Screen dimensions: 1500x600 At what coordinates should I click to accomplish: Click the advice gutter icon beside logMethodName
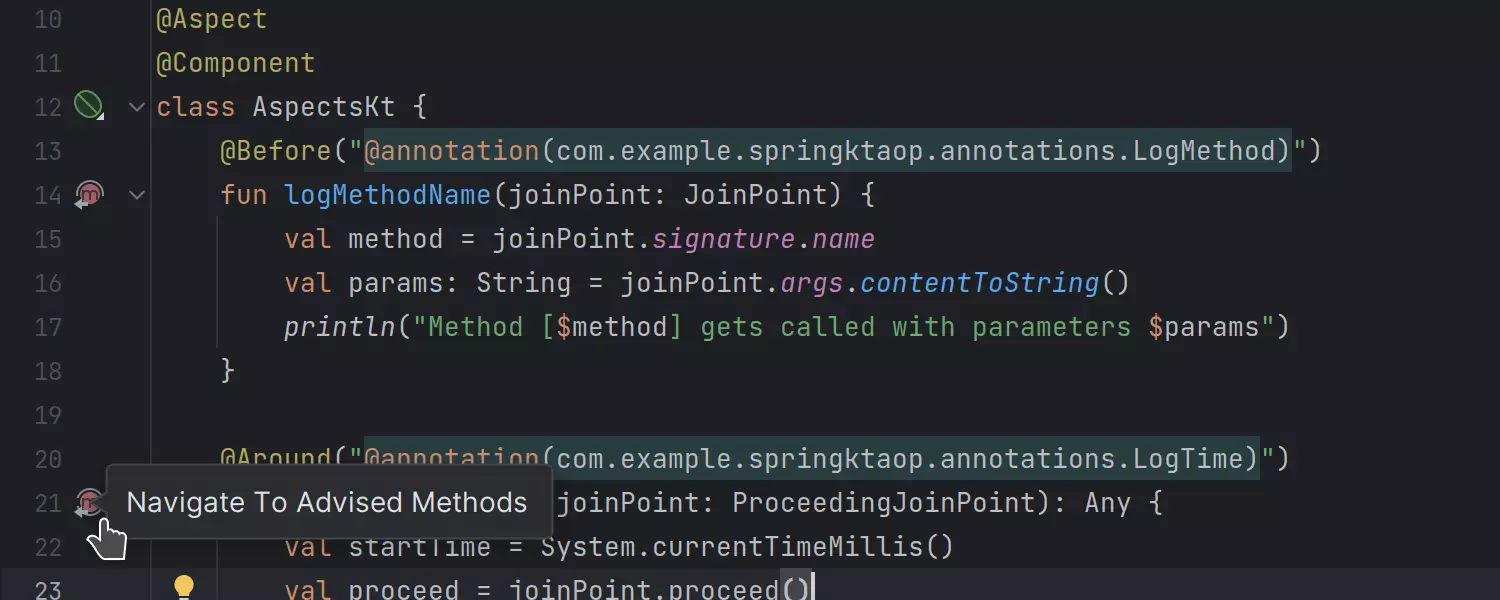(x=89, y=194)
